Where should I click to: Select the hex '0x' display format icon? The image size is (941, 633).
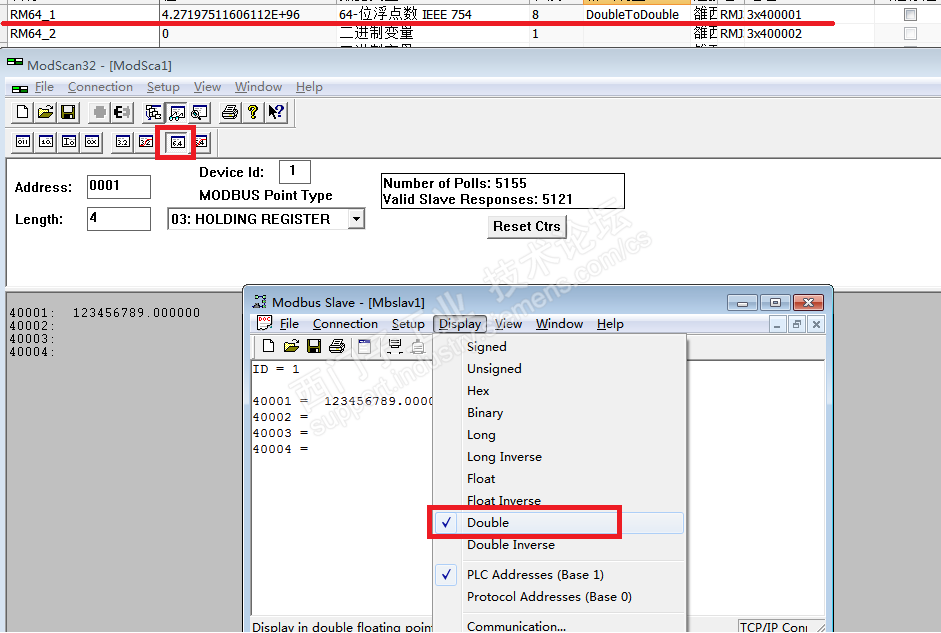click(x=92, y=142)
